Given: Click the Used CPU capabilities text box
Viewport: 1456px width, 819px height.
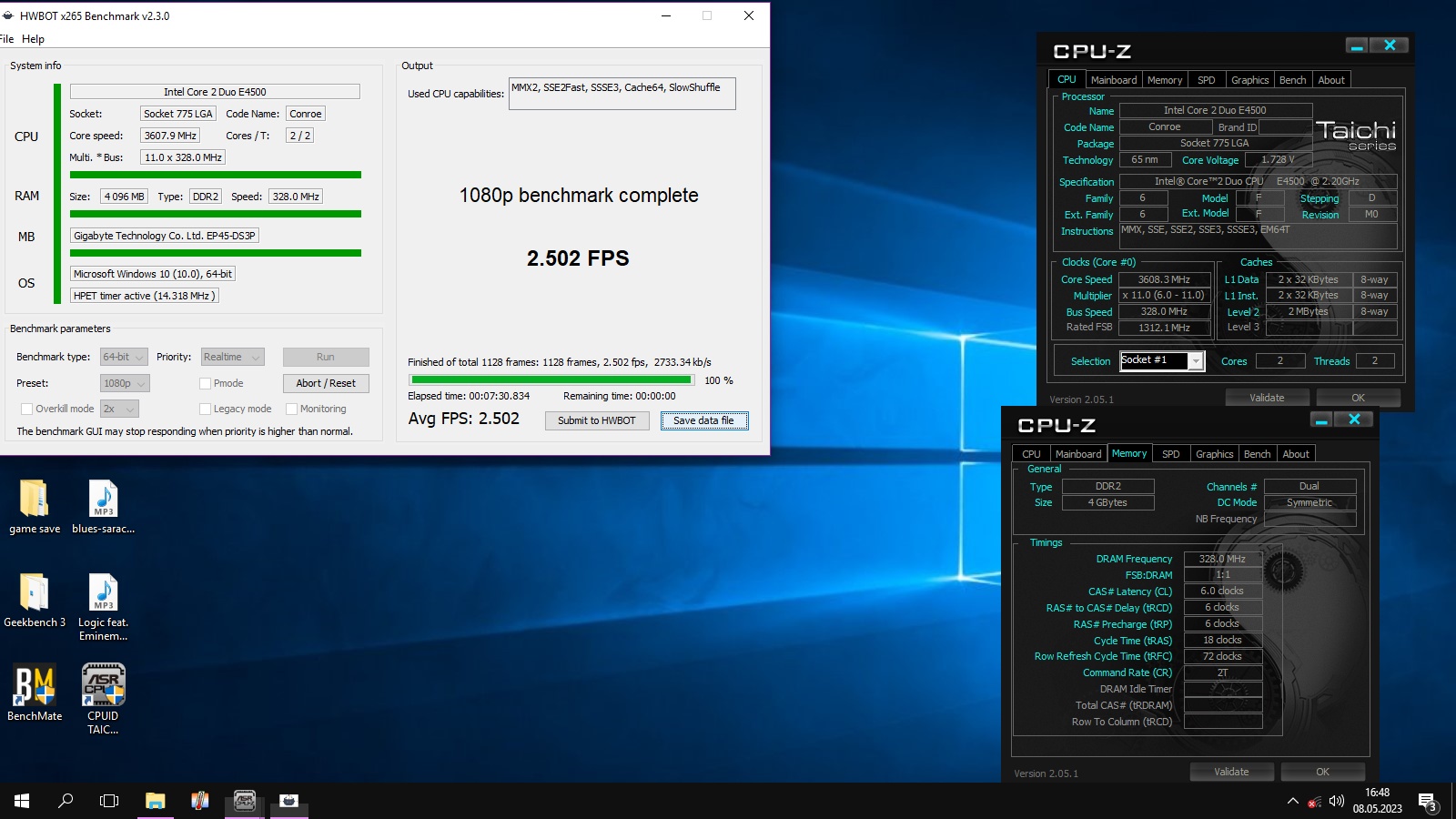Looking at the screenshot, I should 622,94.
